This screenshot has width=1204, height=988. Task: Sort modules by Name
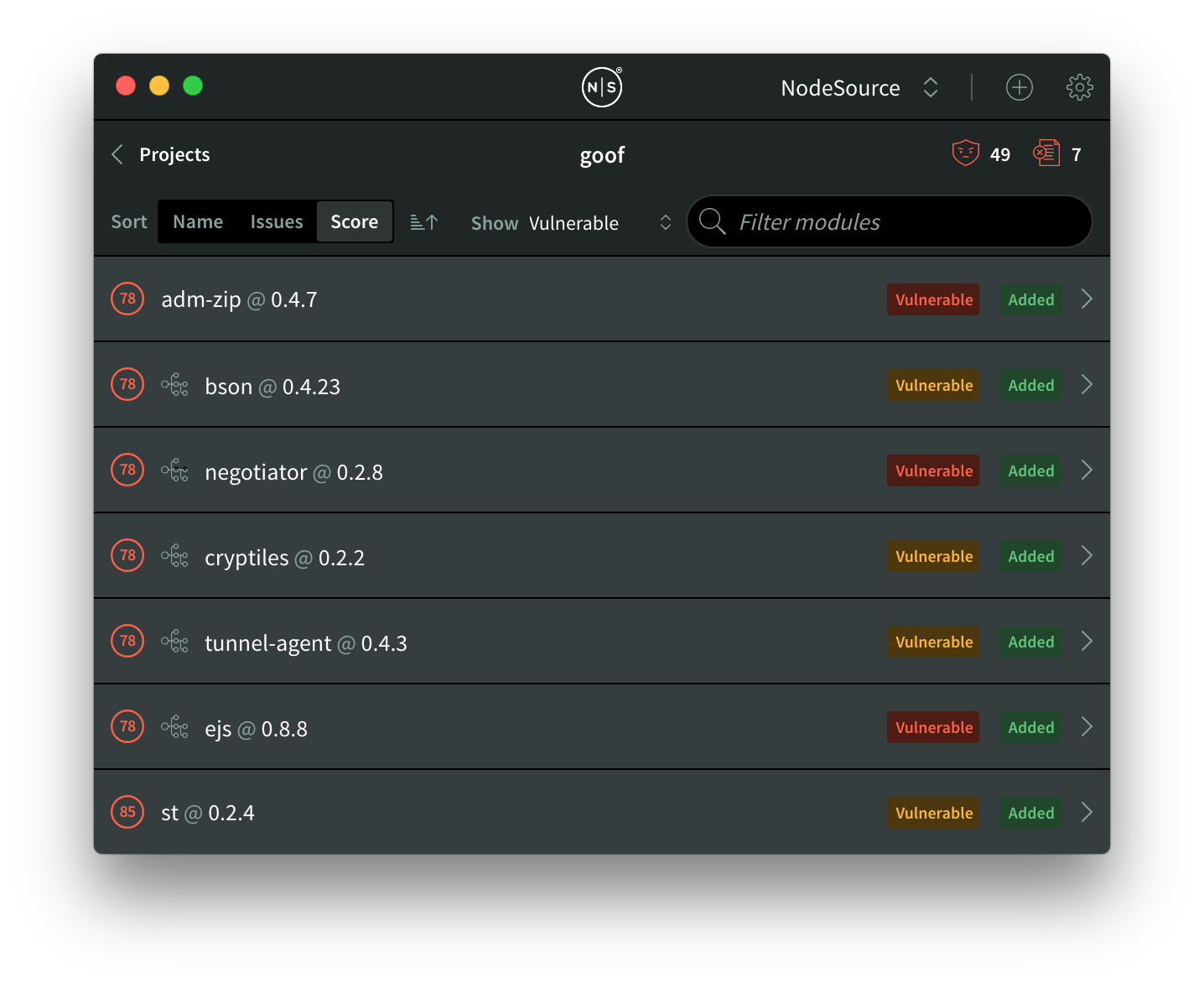coord(198,221)
